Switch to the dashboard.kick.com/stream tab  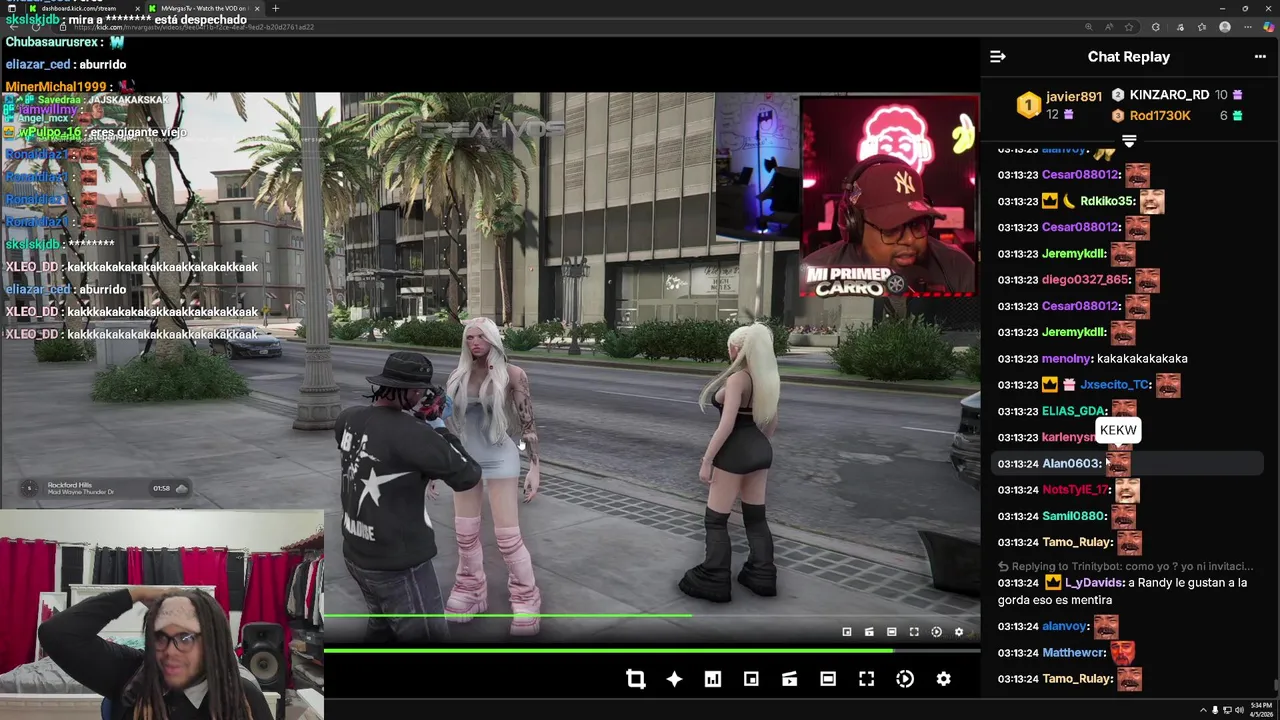pos(84,8)
